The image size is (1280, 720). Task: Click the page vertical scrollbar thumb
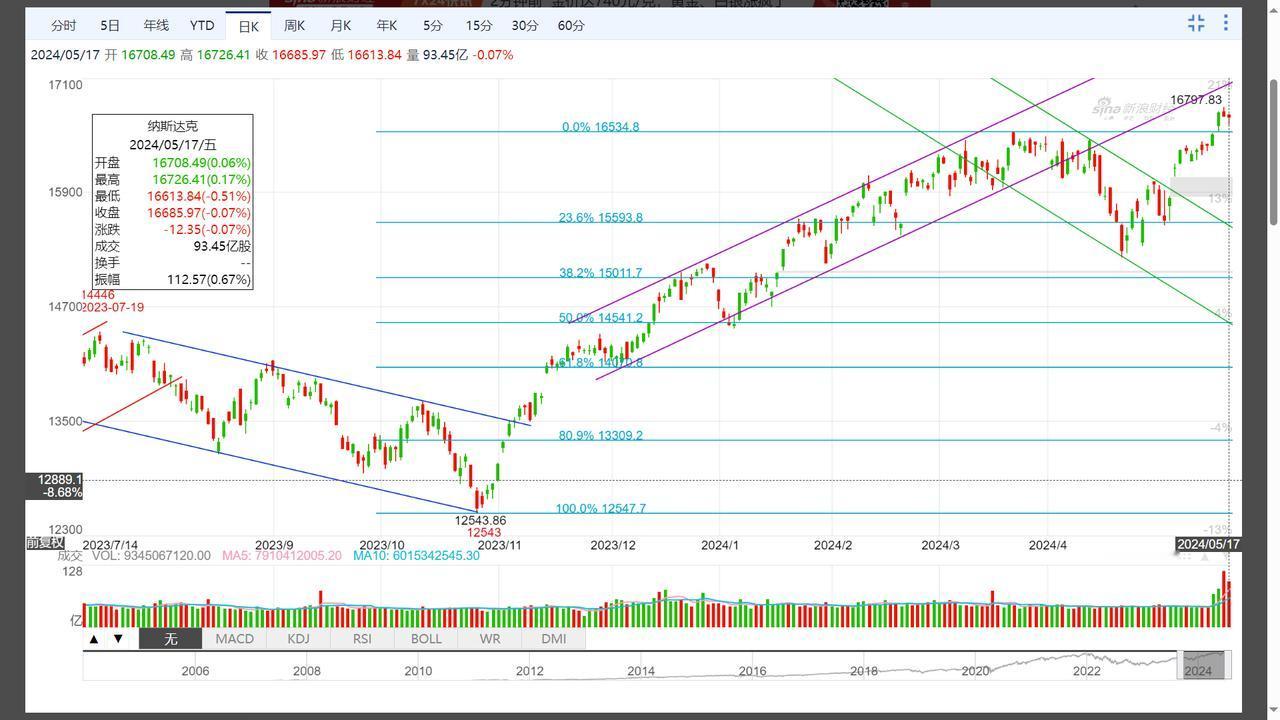tap(1274, 151)
